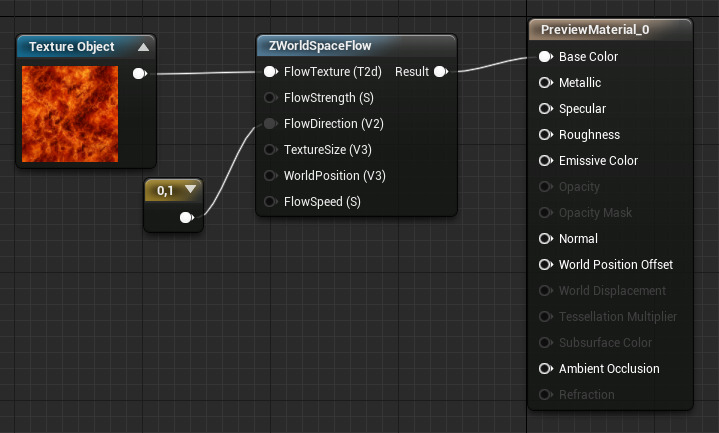The height and width of the screenshot is (433, 719).
Task: Click the FlowTexture (T2d) input pin
Action: click(270, 72)
